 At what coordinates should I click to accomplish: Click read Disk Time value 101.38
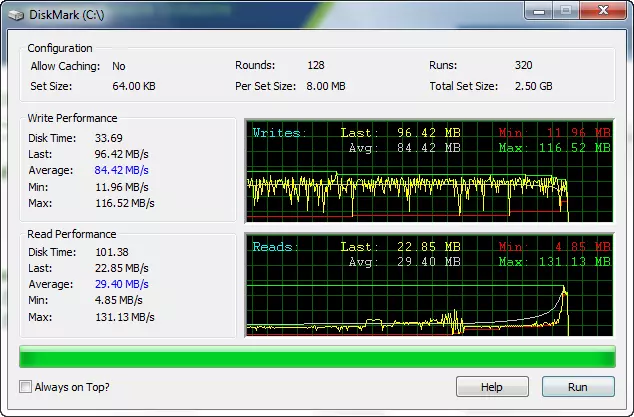click(112, 252)
